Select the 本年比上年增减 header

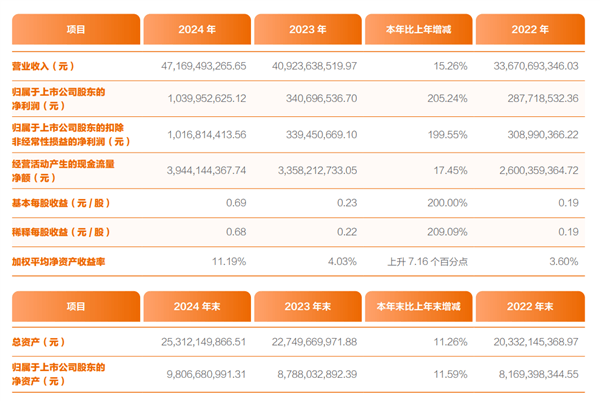tap(418, 29)
